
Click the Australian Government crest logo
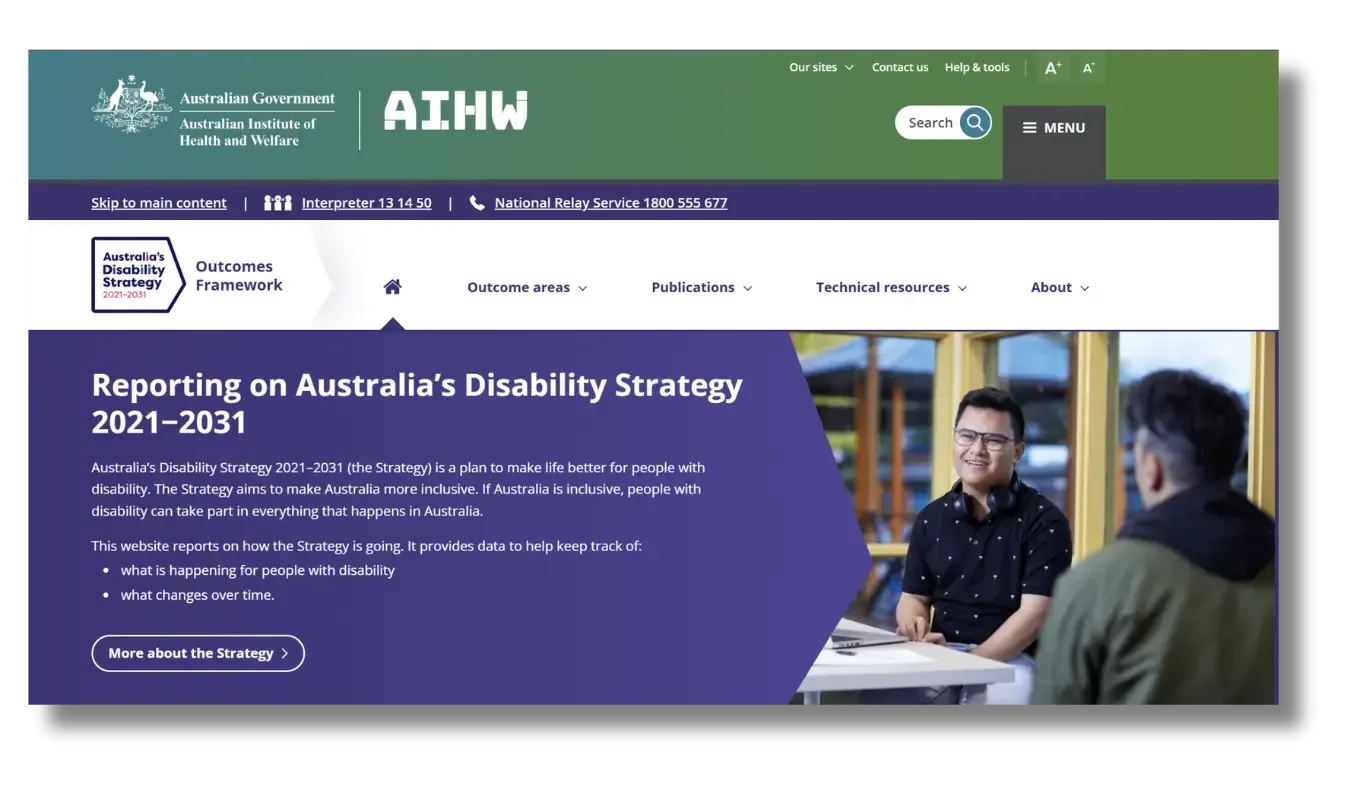(x=131, y=104)
